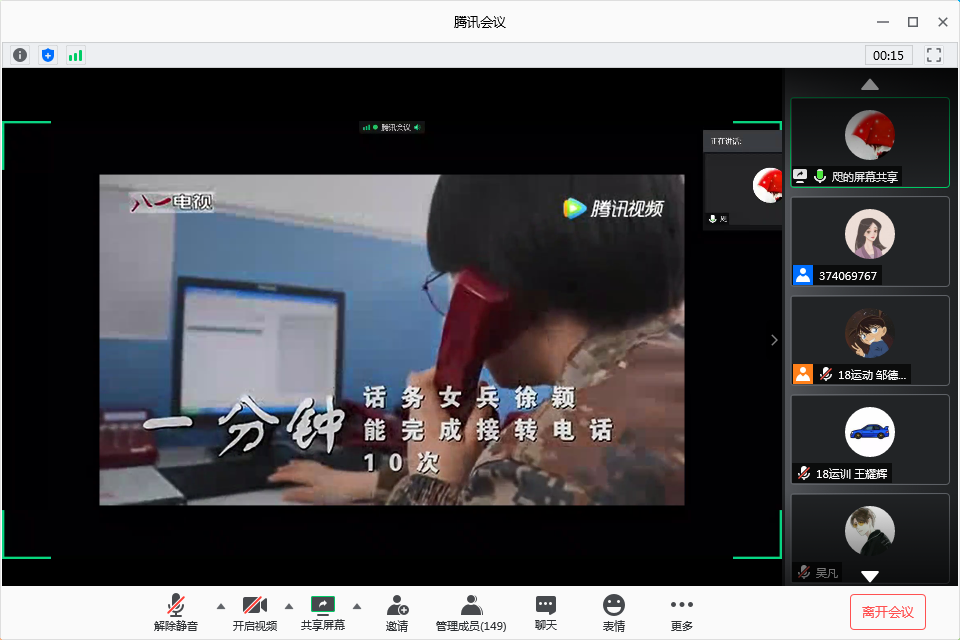Open the 更多 more options menu

(x=681, y=612)
